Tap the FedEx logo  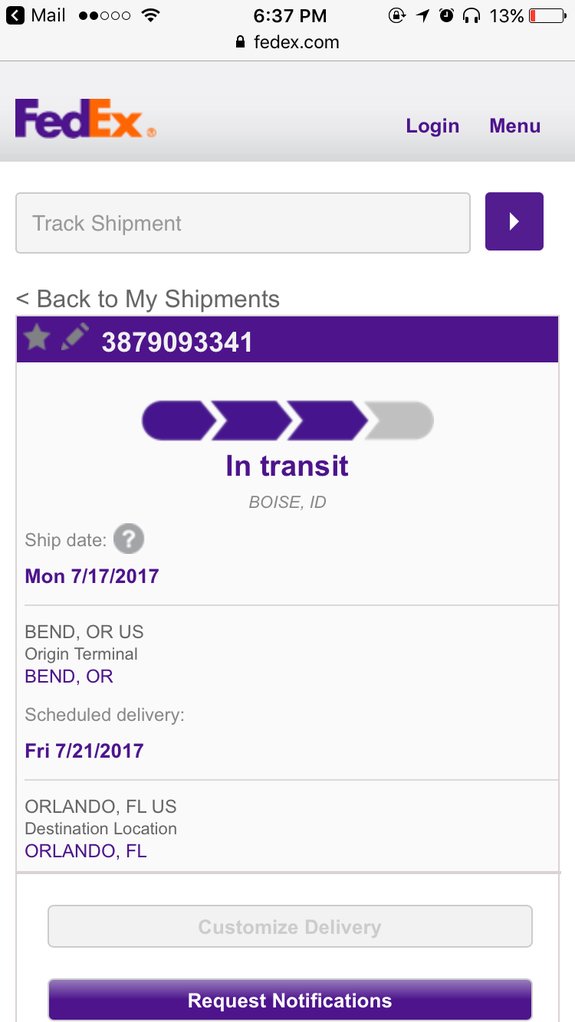[x=85, y=119]
